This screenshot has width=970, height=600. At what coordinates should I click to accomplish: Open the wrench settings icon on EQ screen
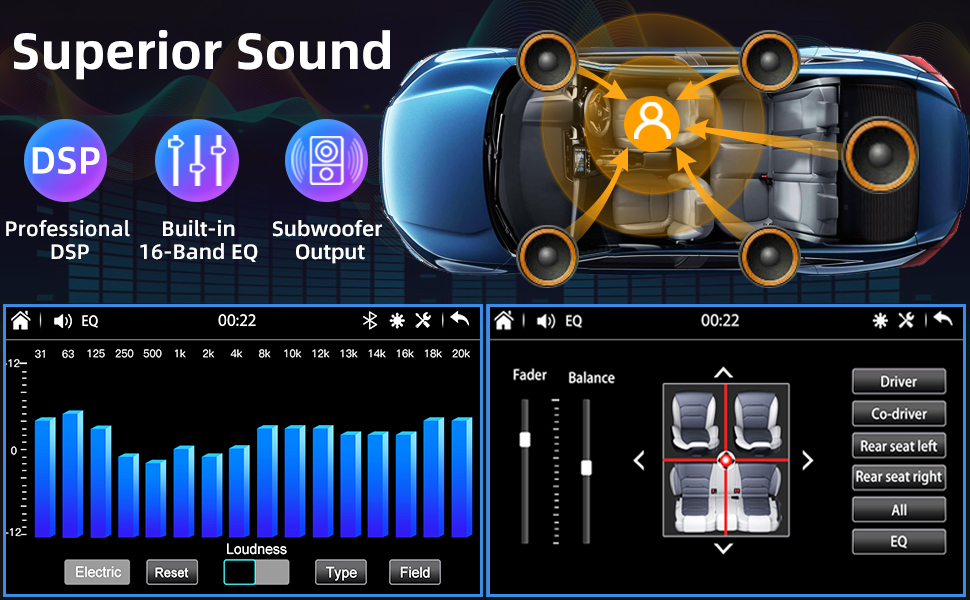[x=423, y=321]
